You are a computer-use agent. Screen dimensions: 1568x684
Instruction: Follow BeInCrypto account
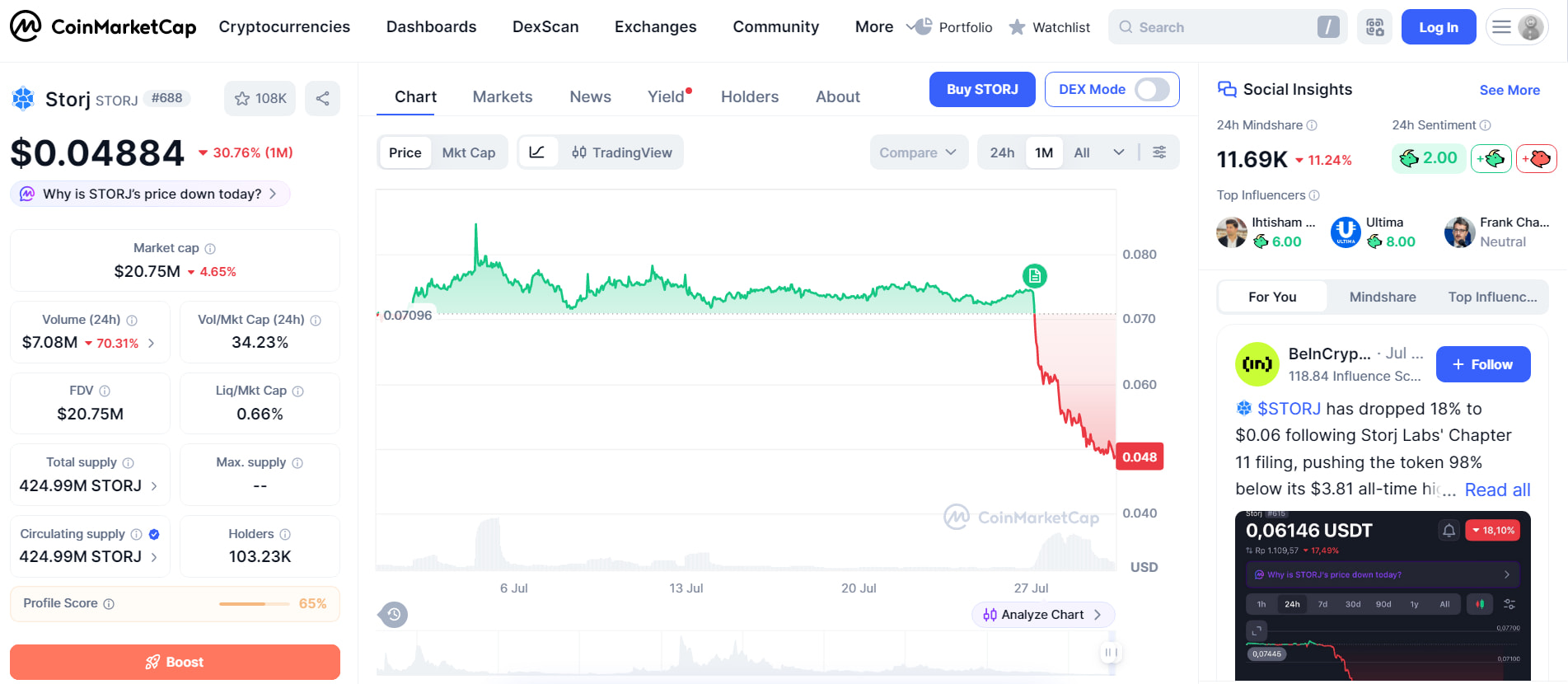tap(1483, 364)
